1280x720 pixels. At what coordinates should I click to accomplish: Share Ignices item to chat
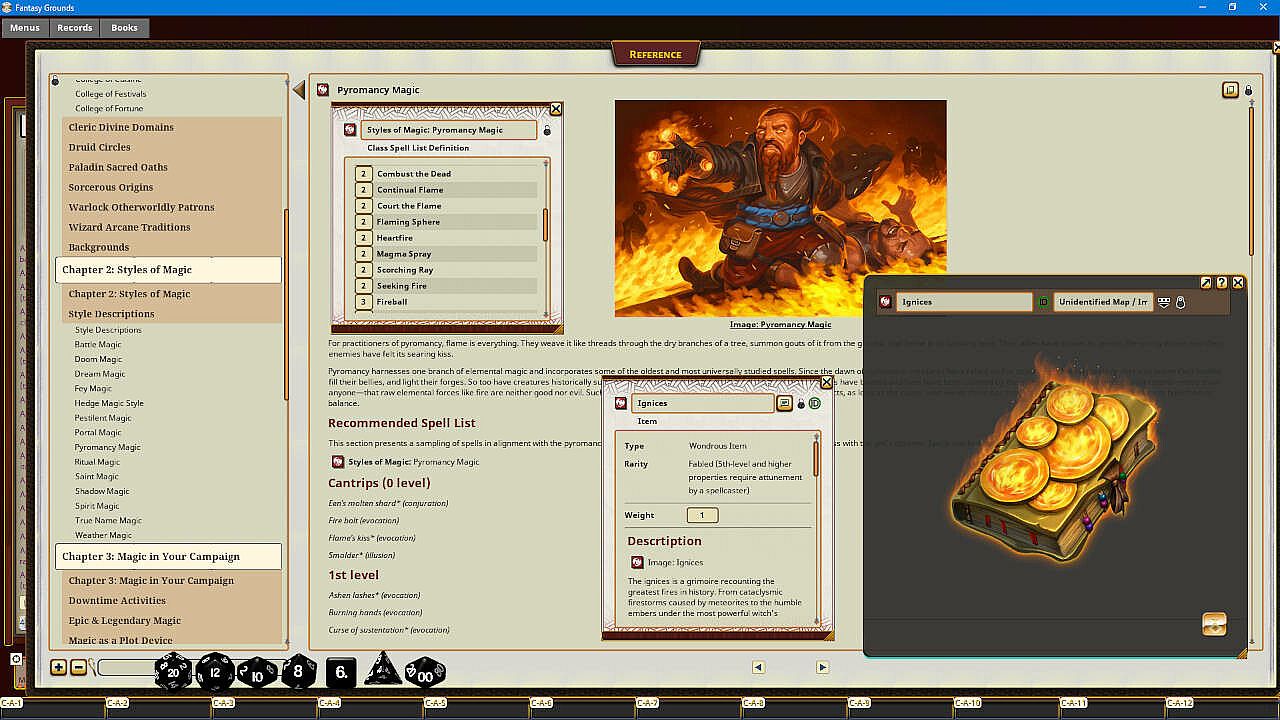(785, 403)
